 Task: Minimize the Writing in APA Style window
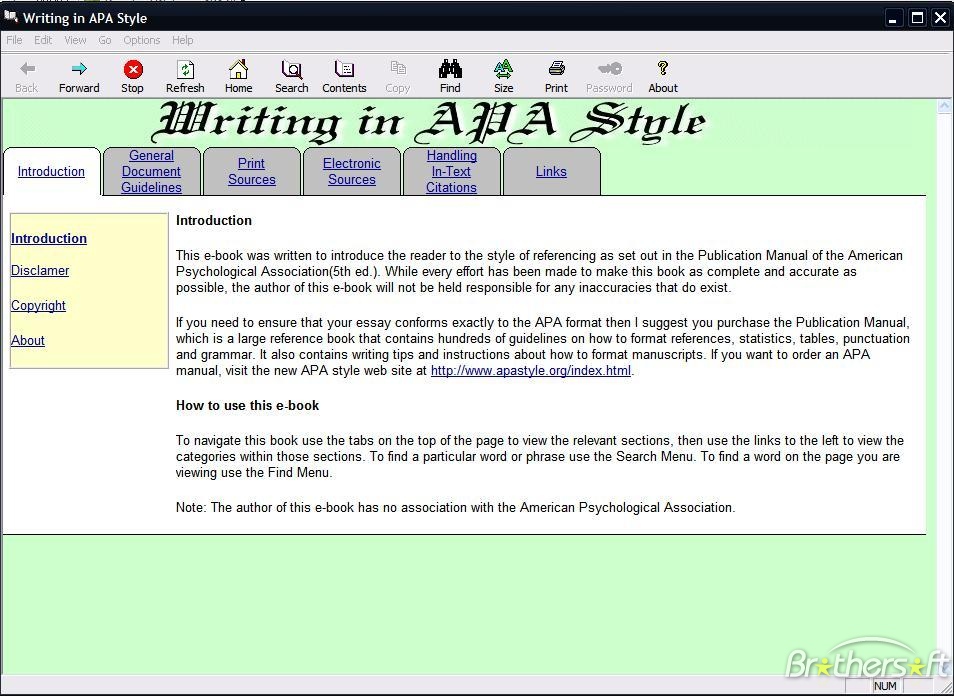(893, 18)
